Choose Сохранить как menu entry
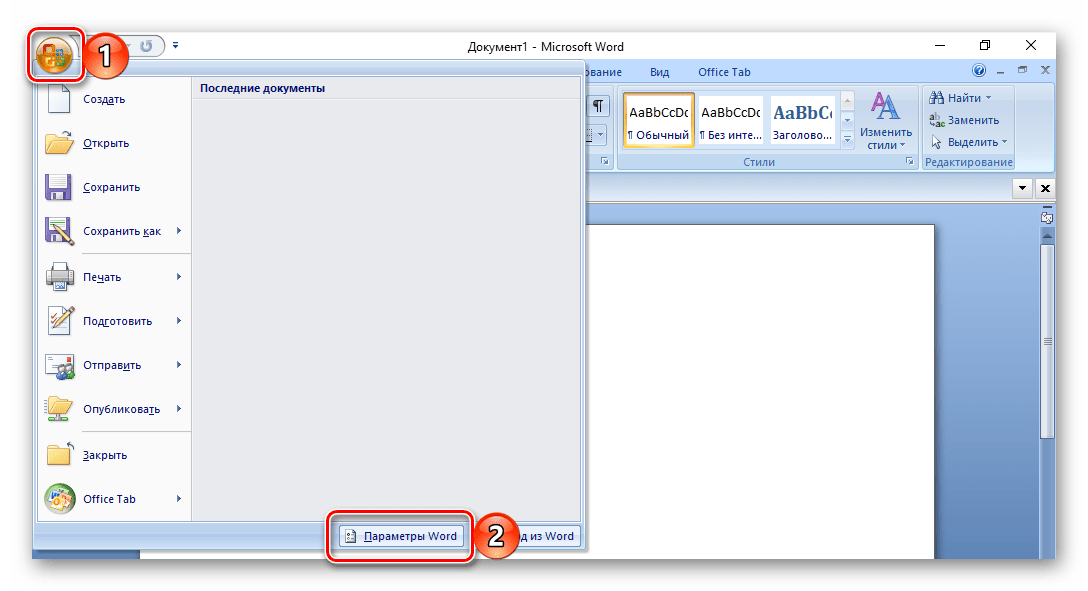This screenshot has width=1088, height=591. tap(122, 231)
